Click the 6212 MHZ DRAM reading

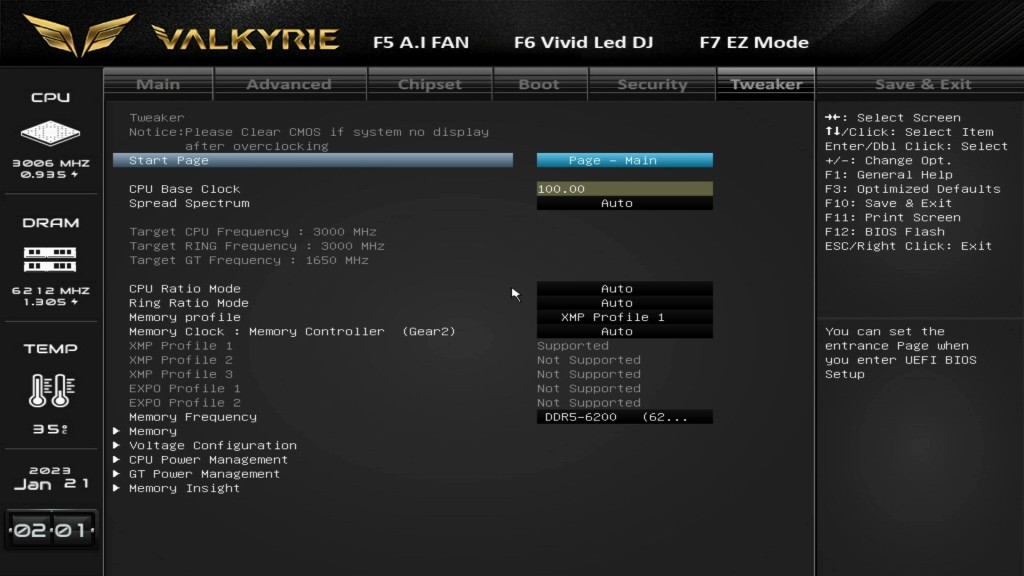pyautogui.click(x=51, y=291)
